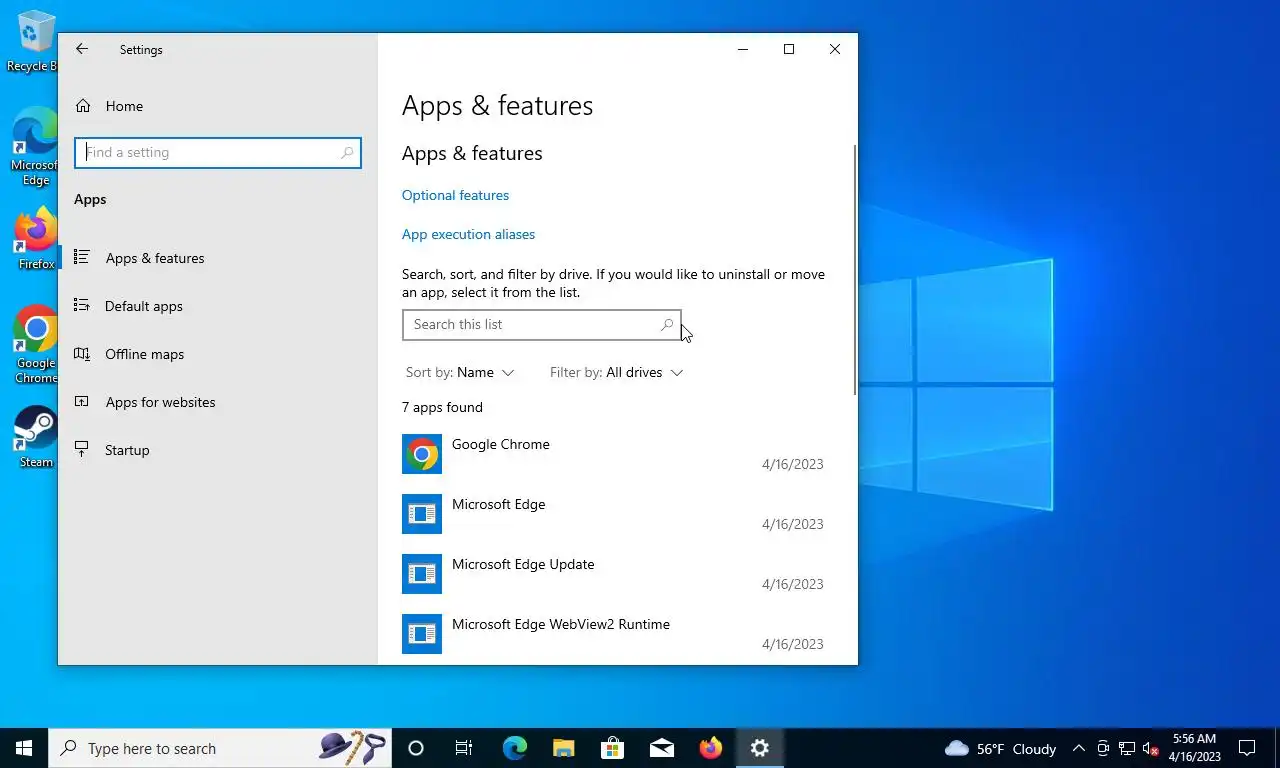Open the Offline maps section
Viewport: 1280px width, 768px height.
(x=218, y=354)
